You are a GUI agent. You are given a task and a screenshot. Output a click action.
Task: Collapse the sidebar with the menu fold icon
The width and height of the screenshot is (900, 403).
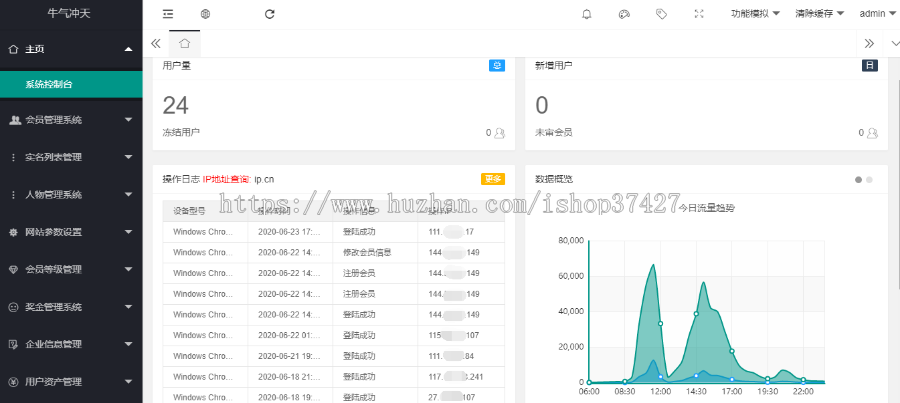click(x=168, y=14)
